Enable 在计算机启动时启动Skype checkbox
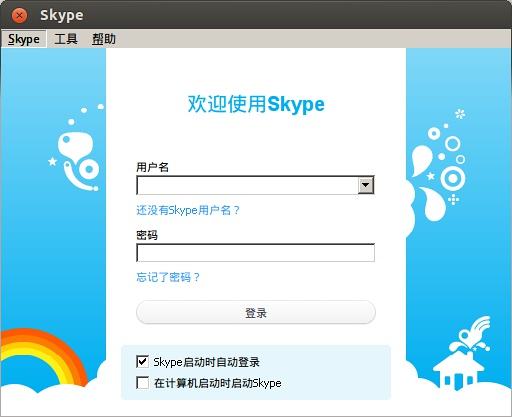This screenshot has height=417, width=512. pos(142,383)
